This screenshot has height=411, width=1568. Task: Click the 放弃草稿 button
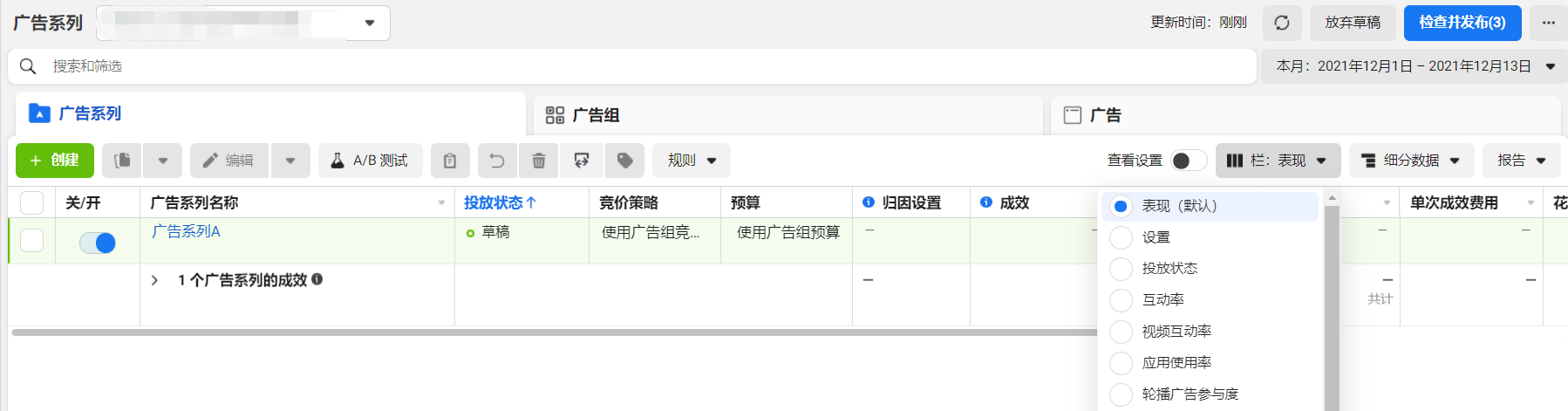pos(1353,23)
